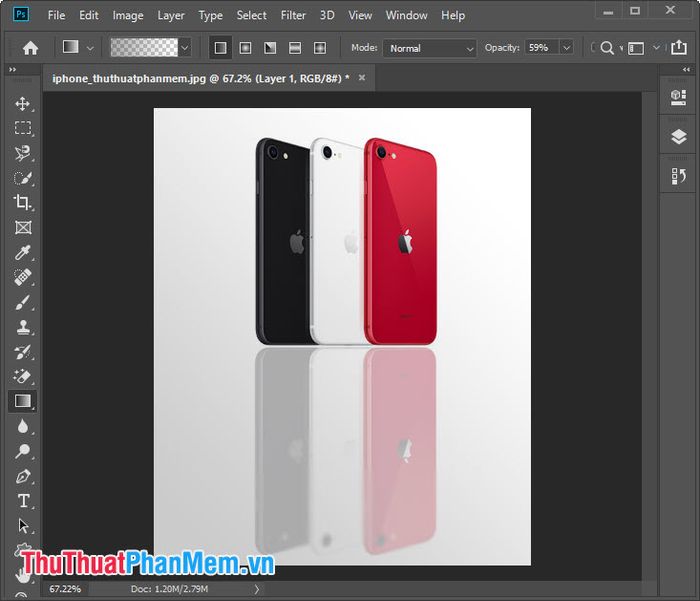This screenshot has height=601, width=700.
Task: Open the File menu
Action: pos(56,15)
